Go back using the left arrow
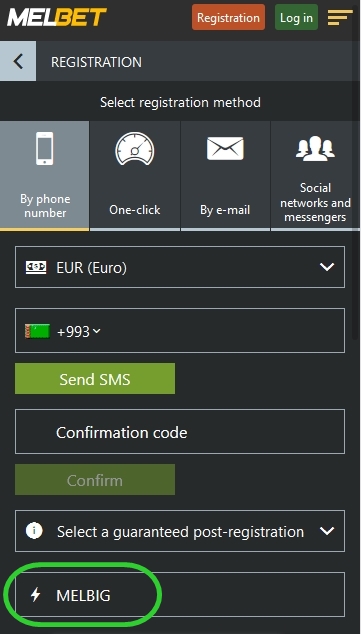361x634 pixels. (18, 62)
